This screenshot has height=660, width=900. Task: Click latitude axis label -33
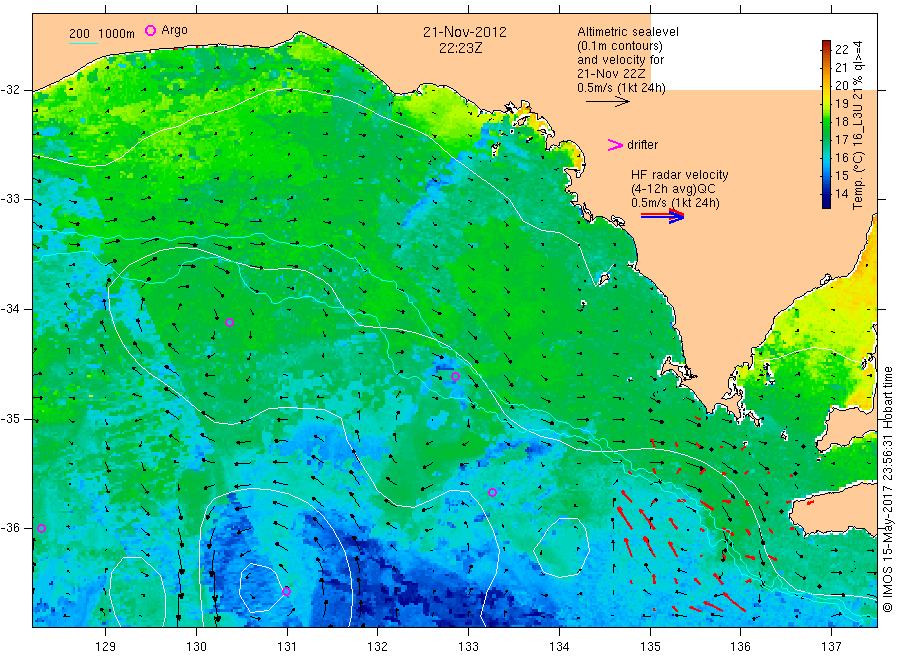click(10, 199)
